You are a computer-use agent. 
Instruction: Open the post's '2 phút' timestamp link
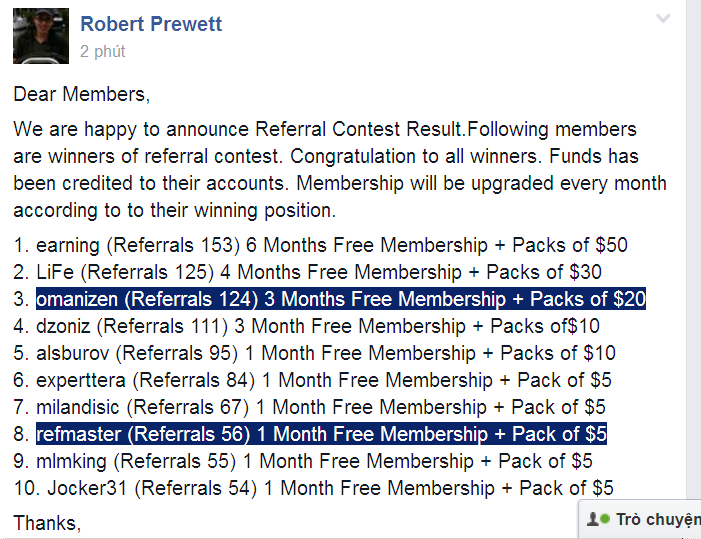(103, 51)
